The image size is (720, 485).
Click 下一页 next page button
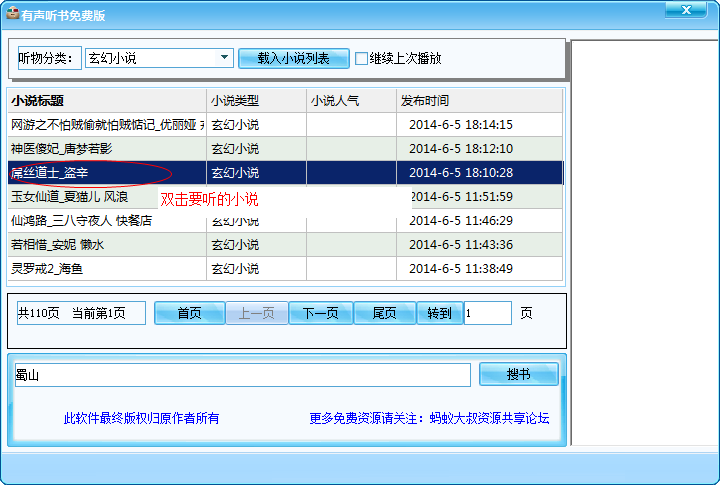tap(321, 313)
